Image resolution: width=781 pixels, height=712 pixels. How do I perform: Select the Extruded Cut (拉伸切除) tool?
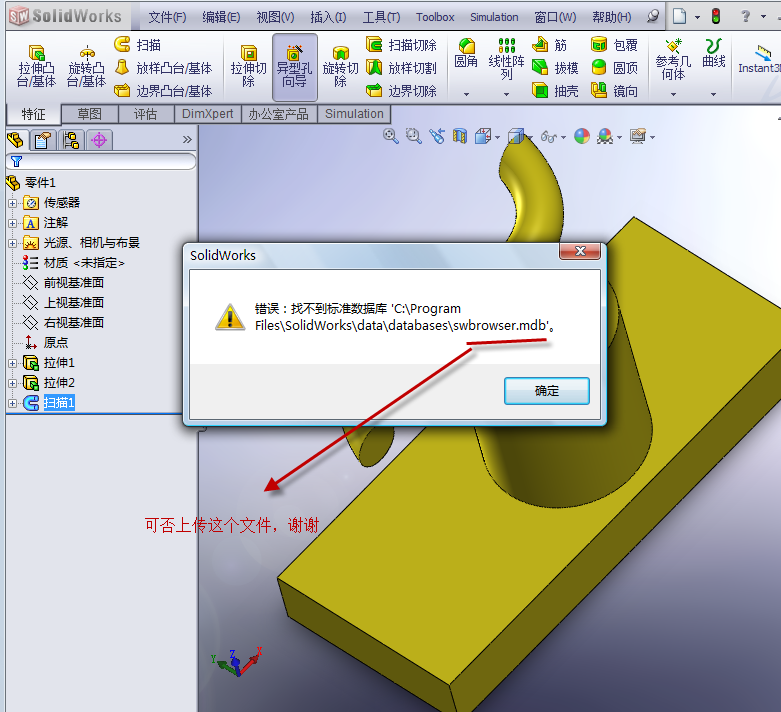pyautogui.click(x=248, y=66)
